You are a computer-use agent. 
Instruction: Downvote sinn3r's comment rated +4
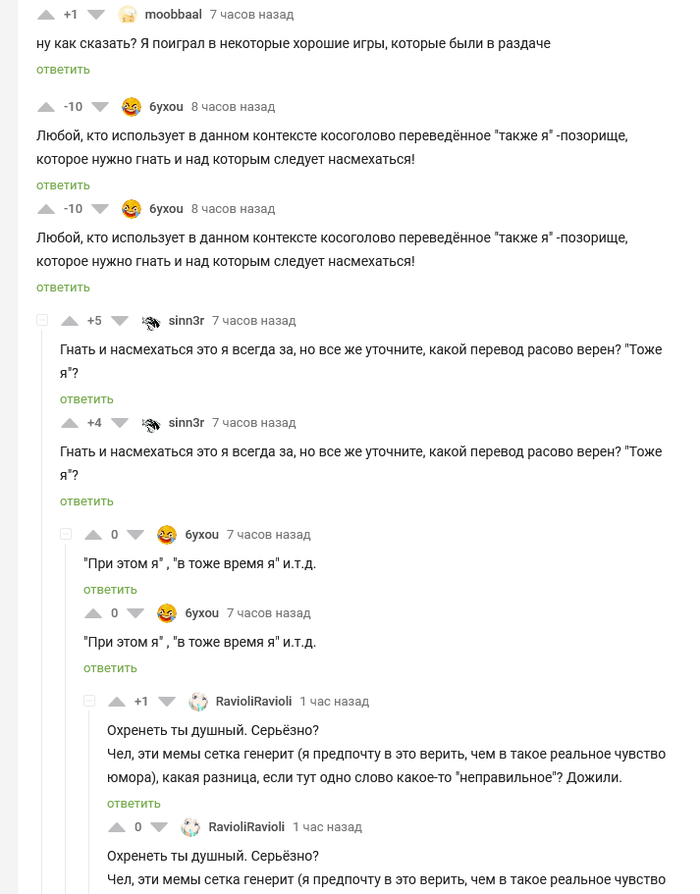click(119, 423)
